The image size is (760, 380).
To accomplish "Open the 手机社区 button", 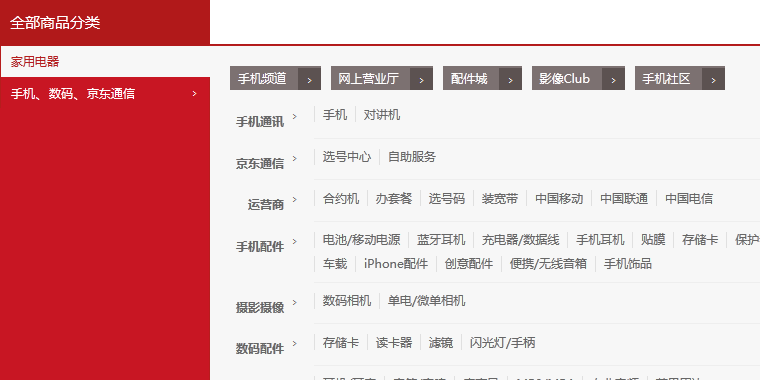I will tap(680, 79).
